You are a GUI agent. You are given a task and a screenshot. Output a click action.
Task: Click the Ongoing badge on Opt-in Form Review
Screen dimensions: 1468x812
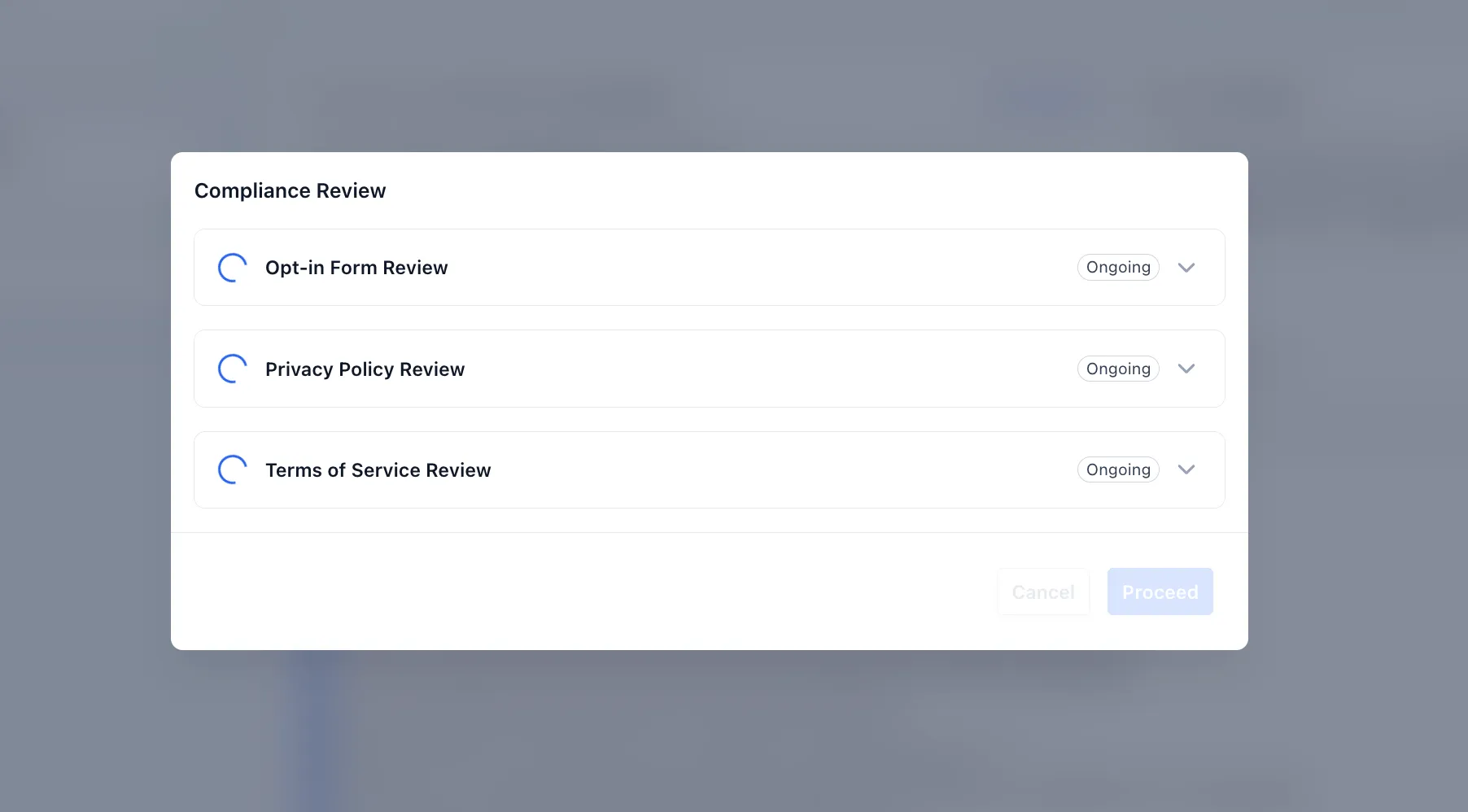[x=1117, y=268]
